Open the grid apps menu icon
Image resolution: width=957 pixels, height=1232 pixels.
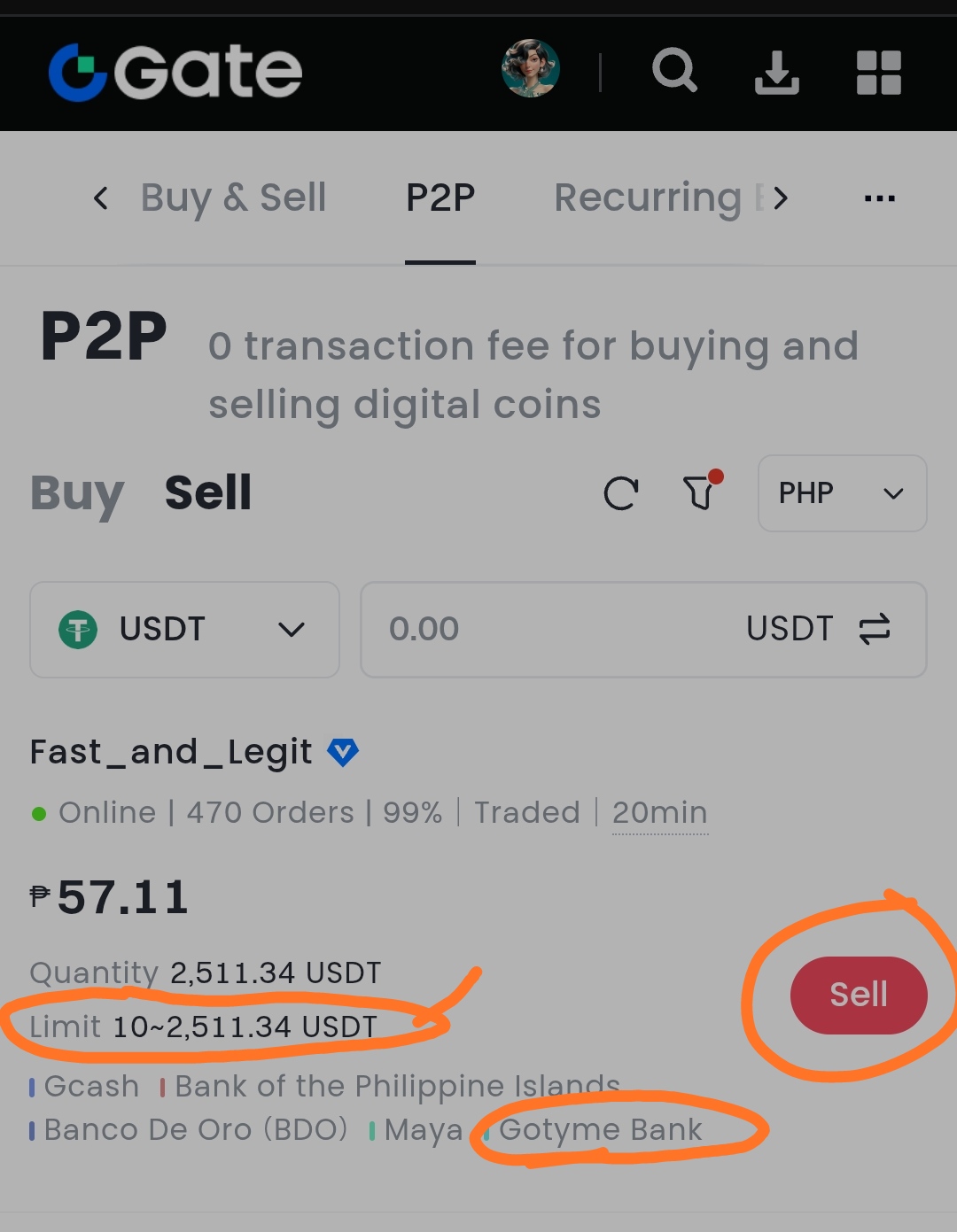pos(879,73)
